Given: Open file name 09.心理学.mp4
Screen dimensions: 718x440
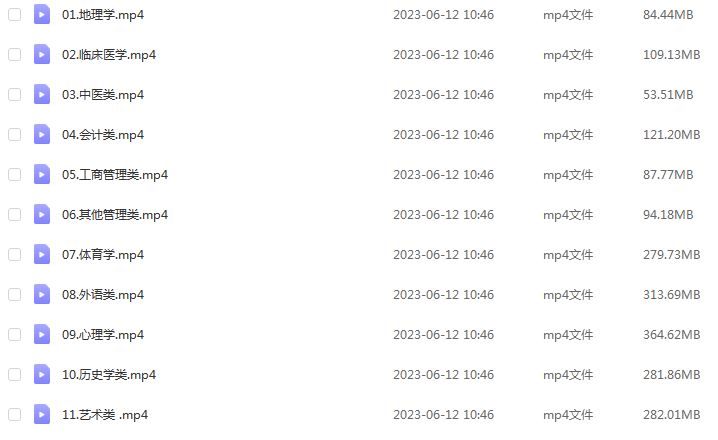Looking at the screenshot, I should tap(103, 335).
